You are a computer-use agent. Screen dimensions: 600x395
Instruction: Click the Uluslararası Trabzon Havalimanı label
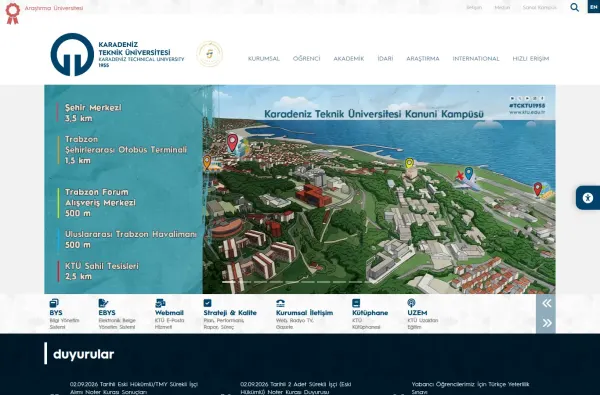click(x=130, y=239)
